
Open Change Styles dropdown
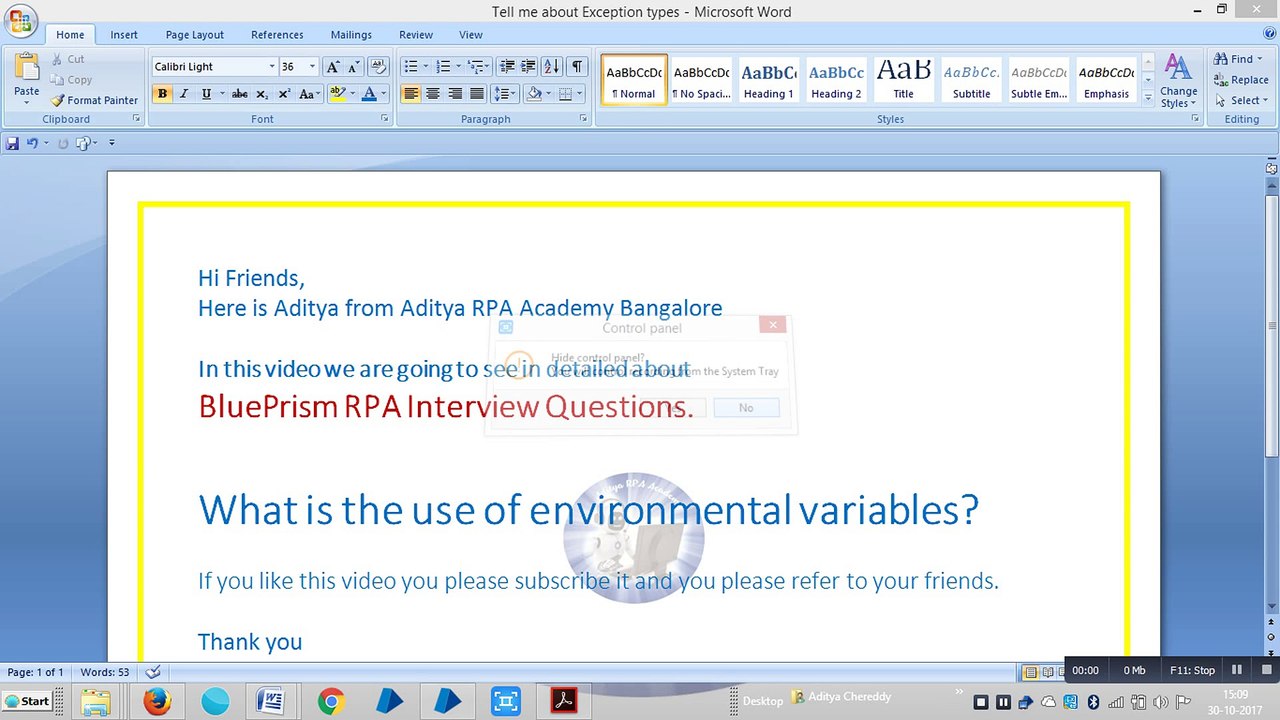pos(1178,82)
